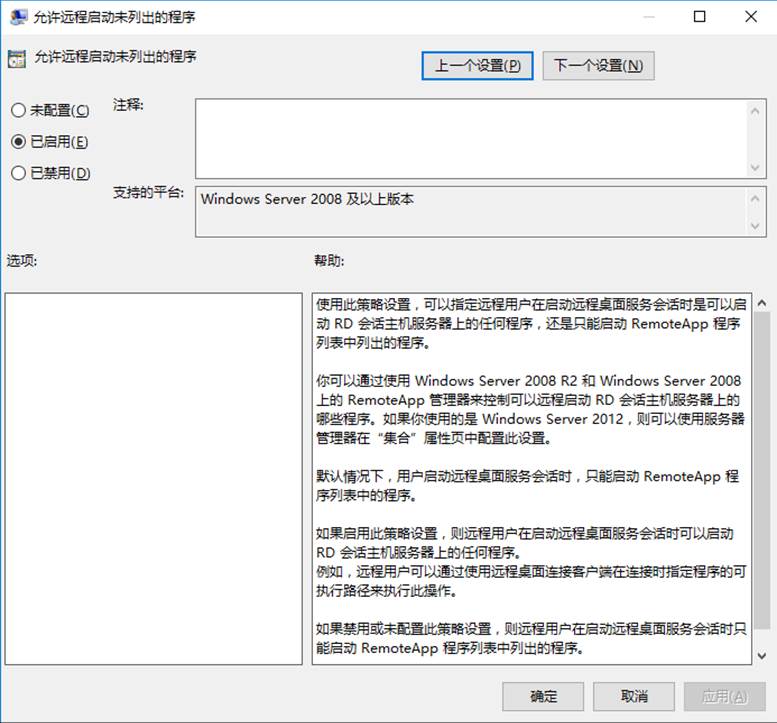777x723 pixels.
Task: Click the title bar policy window icon
Action: tap(19, 17)
